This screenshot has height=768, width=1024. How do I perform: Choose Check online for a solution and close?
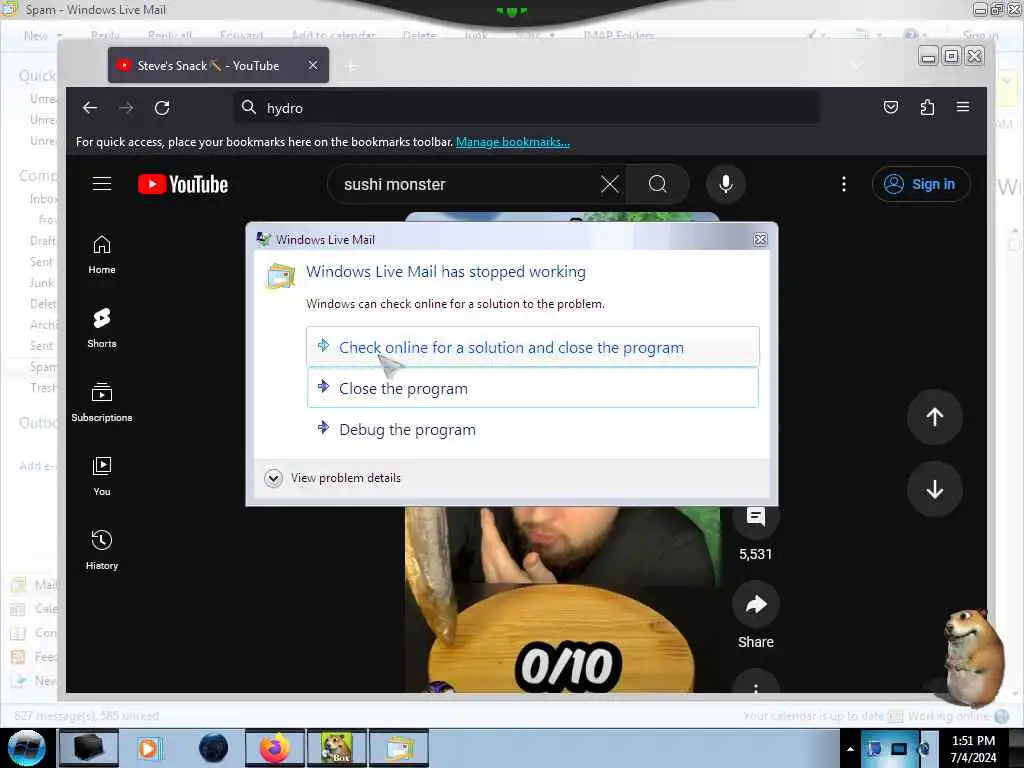[532, 347]
